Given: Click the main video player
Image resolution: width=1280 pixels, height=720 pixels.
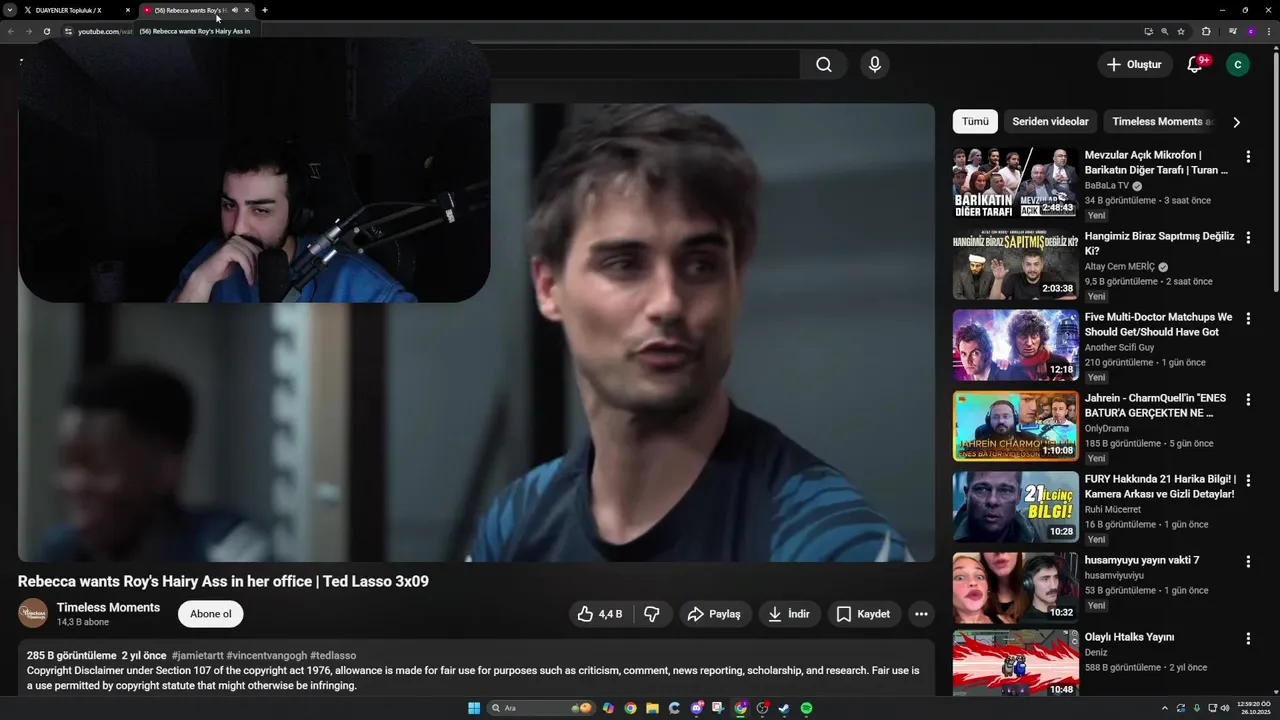Looking at the screenshot, I should pos(476,332).
